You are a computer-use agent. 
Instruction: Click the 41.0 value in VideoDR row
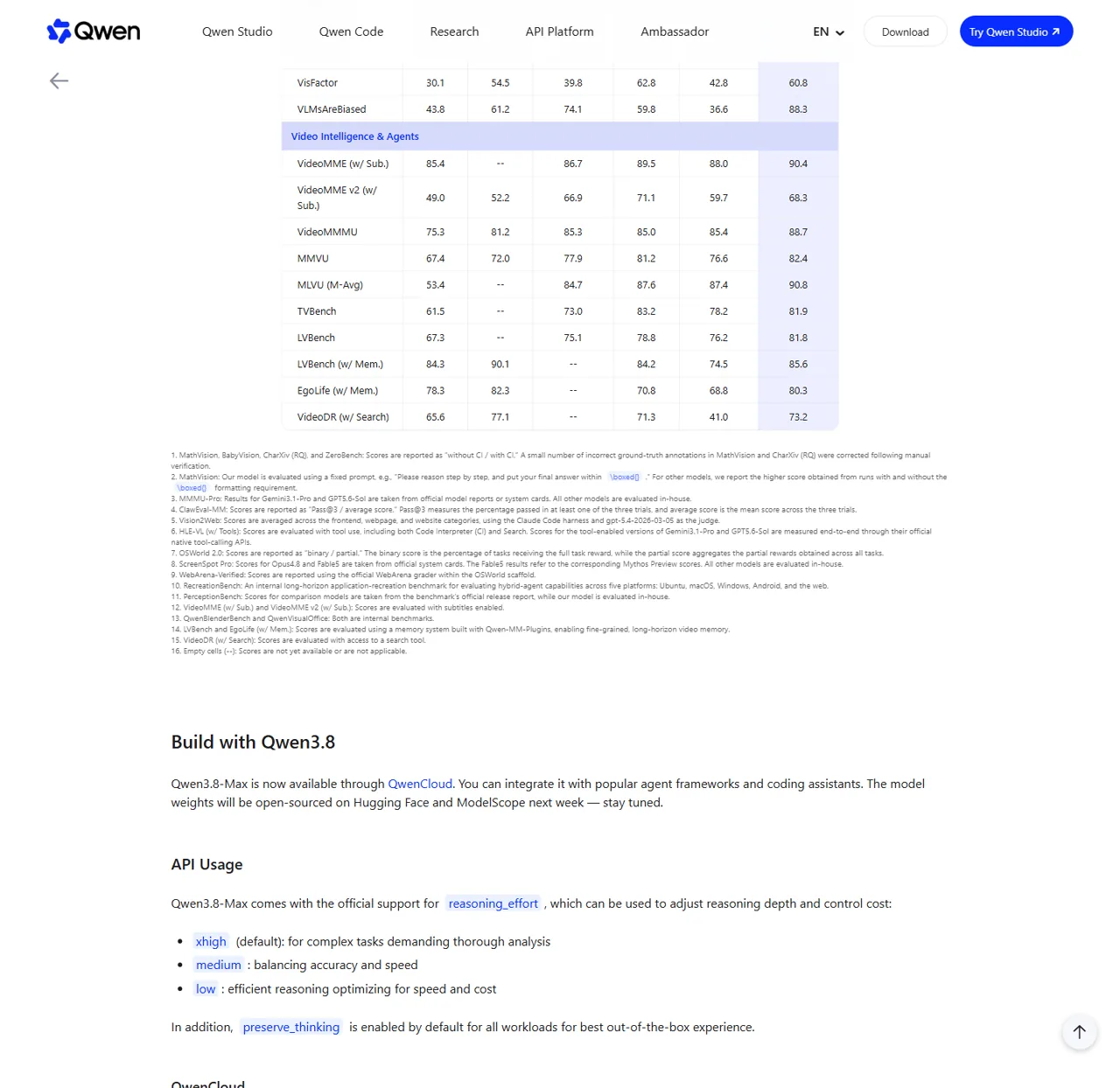[718, 417]
